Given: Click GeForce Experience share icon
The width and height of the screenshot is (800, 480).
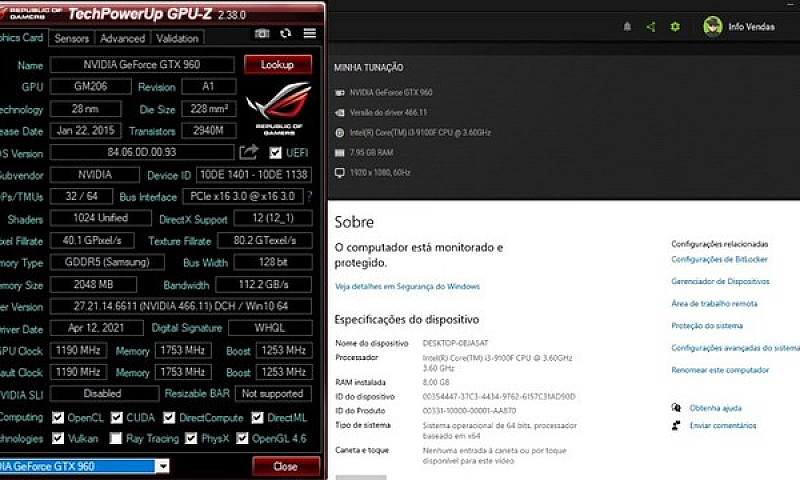Looking at the screenshot, I should pos(651,27).
